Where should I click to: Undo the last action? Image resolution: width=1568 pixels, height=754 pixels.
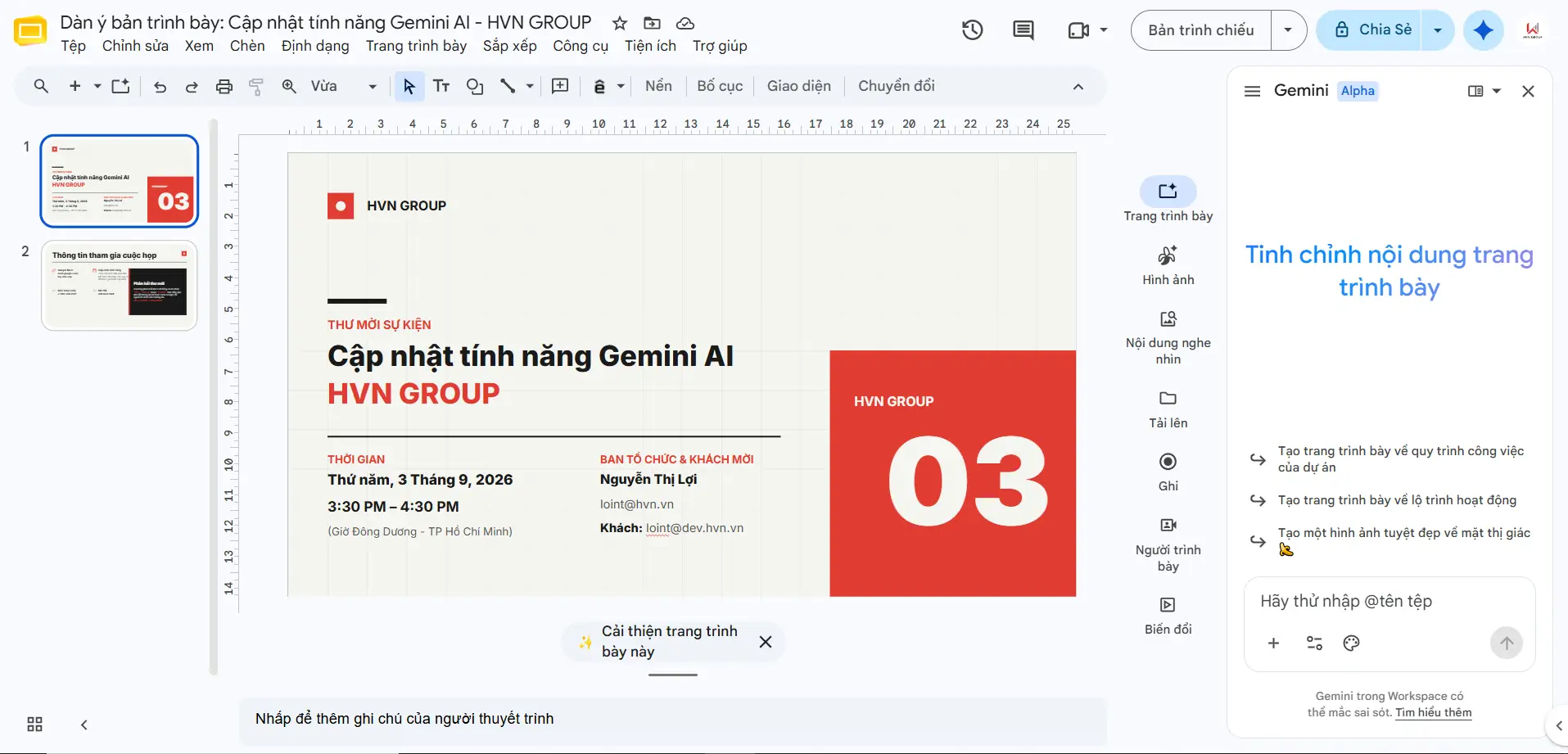click(160, 87)
